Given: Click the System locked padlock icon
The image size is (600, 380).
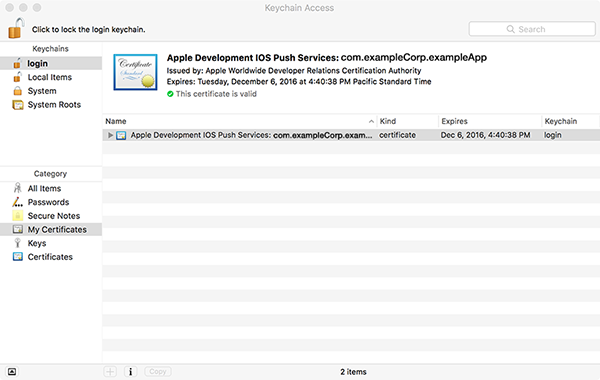Looking at the screenshot, I should click(18, 91).
